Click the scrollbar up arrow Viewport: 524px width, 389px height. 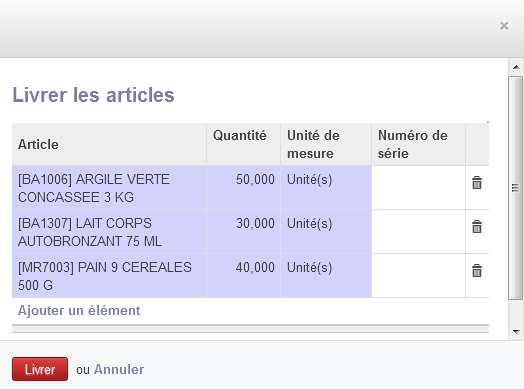coord(516,67)
